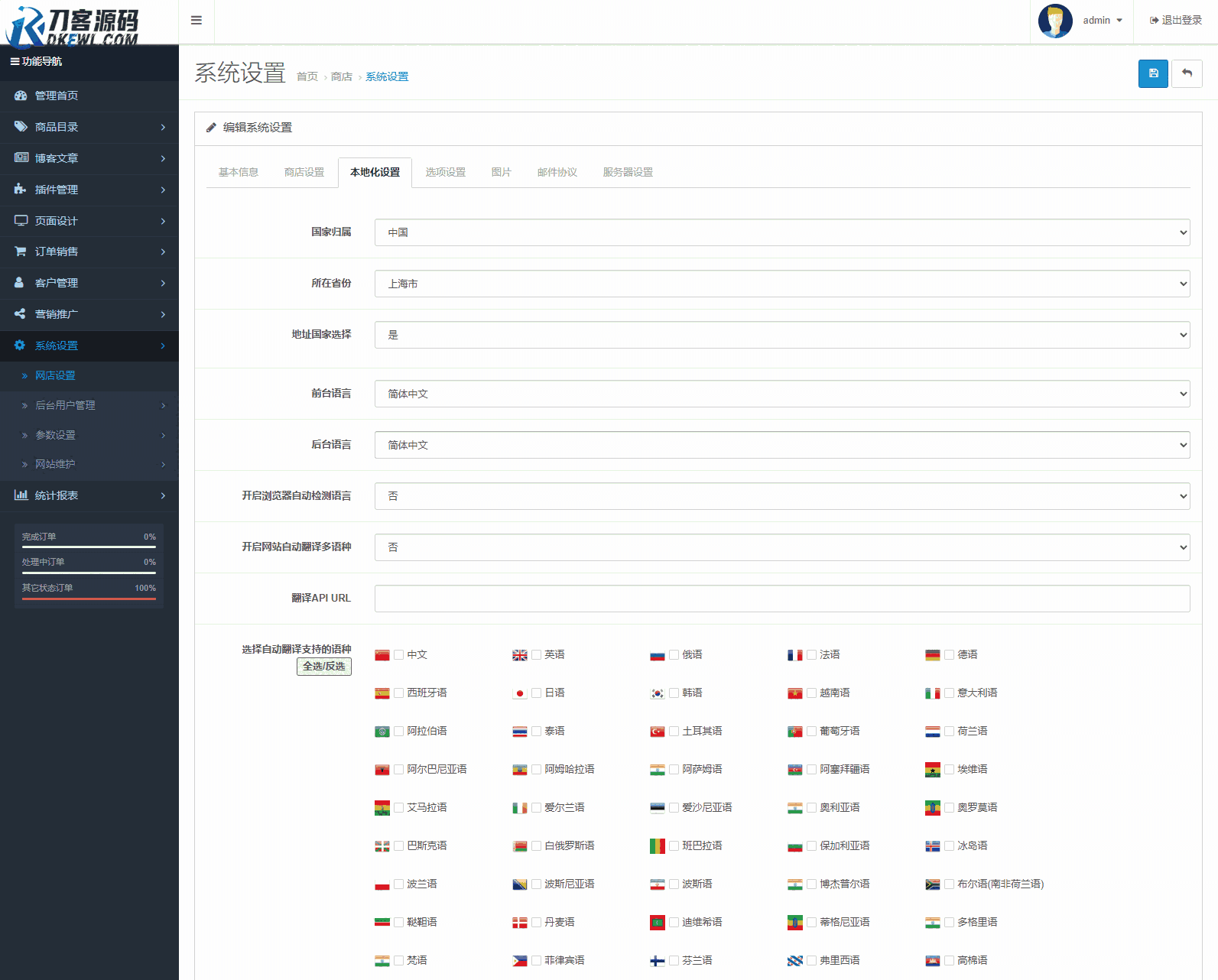1218x980 pixels.
Task: Click the 翻译API URL input field
Action: pyautogui.click(x=782, y=599)
